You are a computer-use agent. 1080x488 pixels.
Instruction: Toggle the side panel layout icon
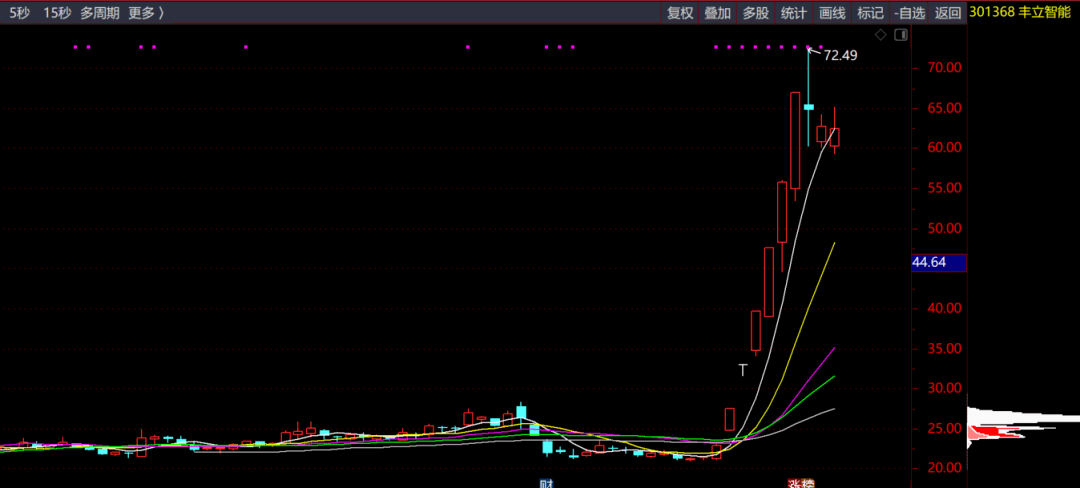point(901,35)
